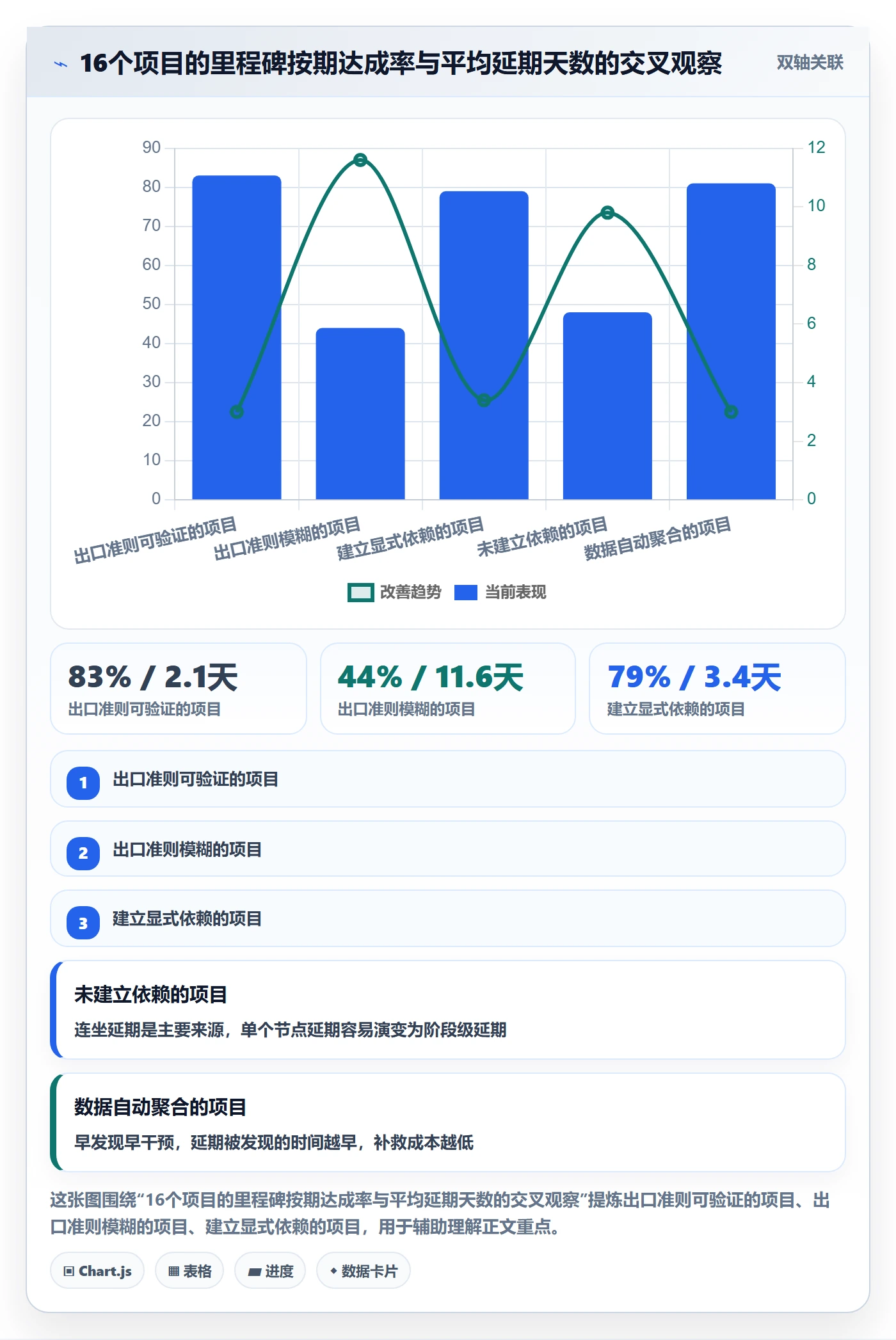
Task: Click the 双轴关联 badge in the header
Action: pos(810,63)
